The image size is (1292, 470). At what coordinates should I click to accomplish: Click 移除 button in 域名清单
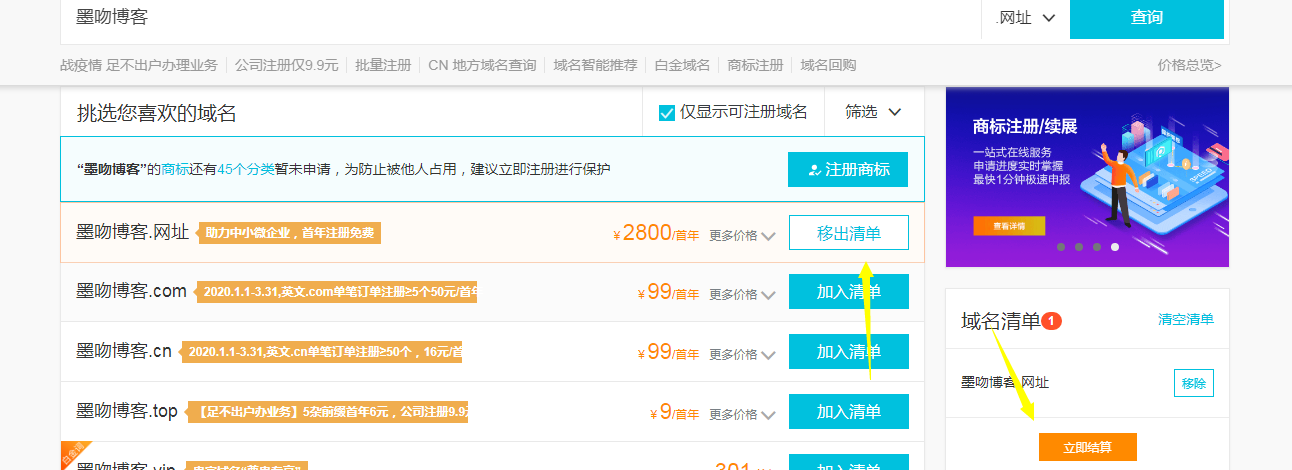1193,383
